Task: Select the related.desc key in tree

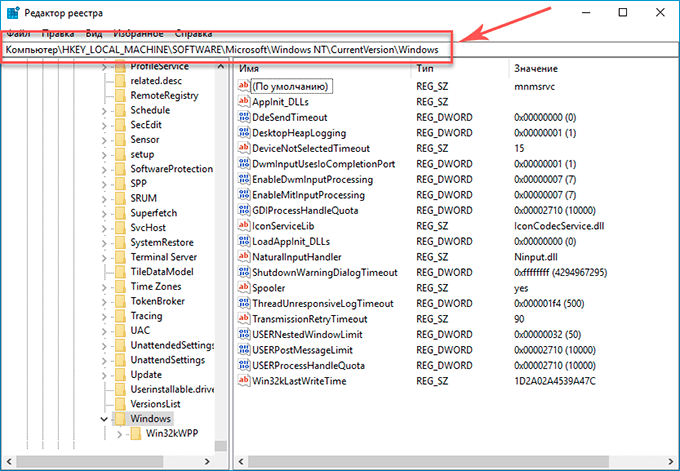Action: [156, 81]
